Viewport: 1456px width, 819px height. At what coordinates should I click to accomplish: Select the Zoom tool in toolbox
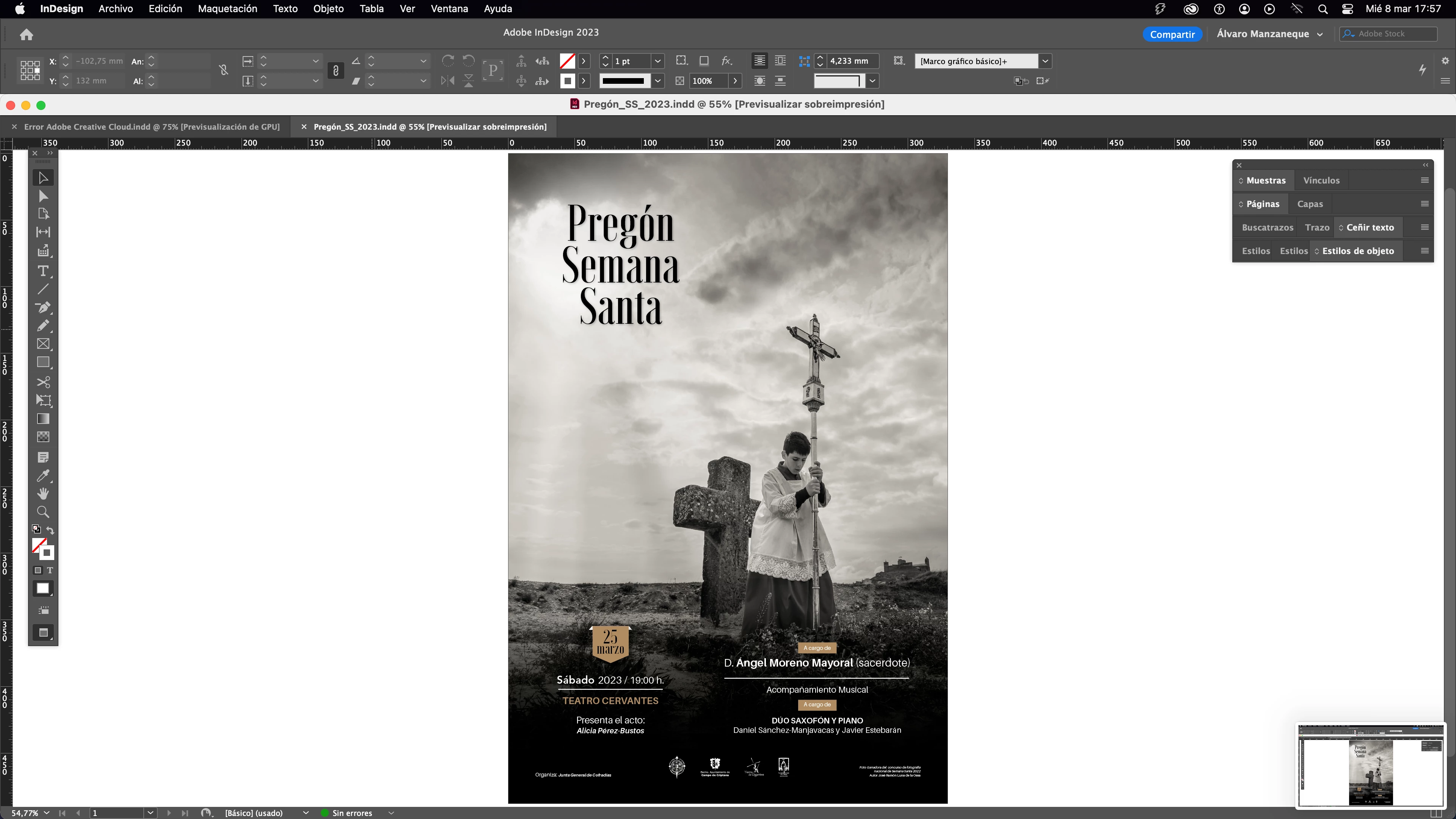pyautogui.click(x=43, y=512)
